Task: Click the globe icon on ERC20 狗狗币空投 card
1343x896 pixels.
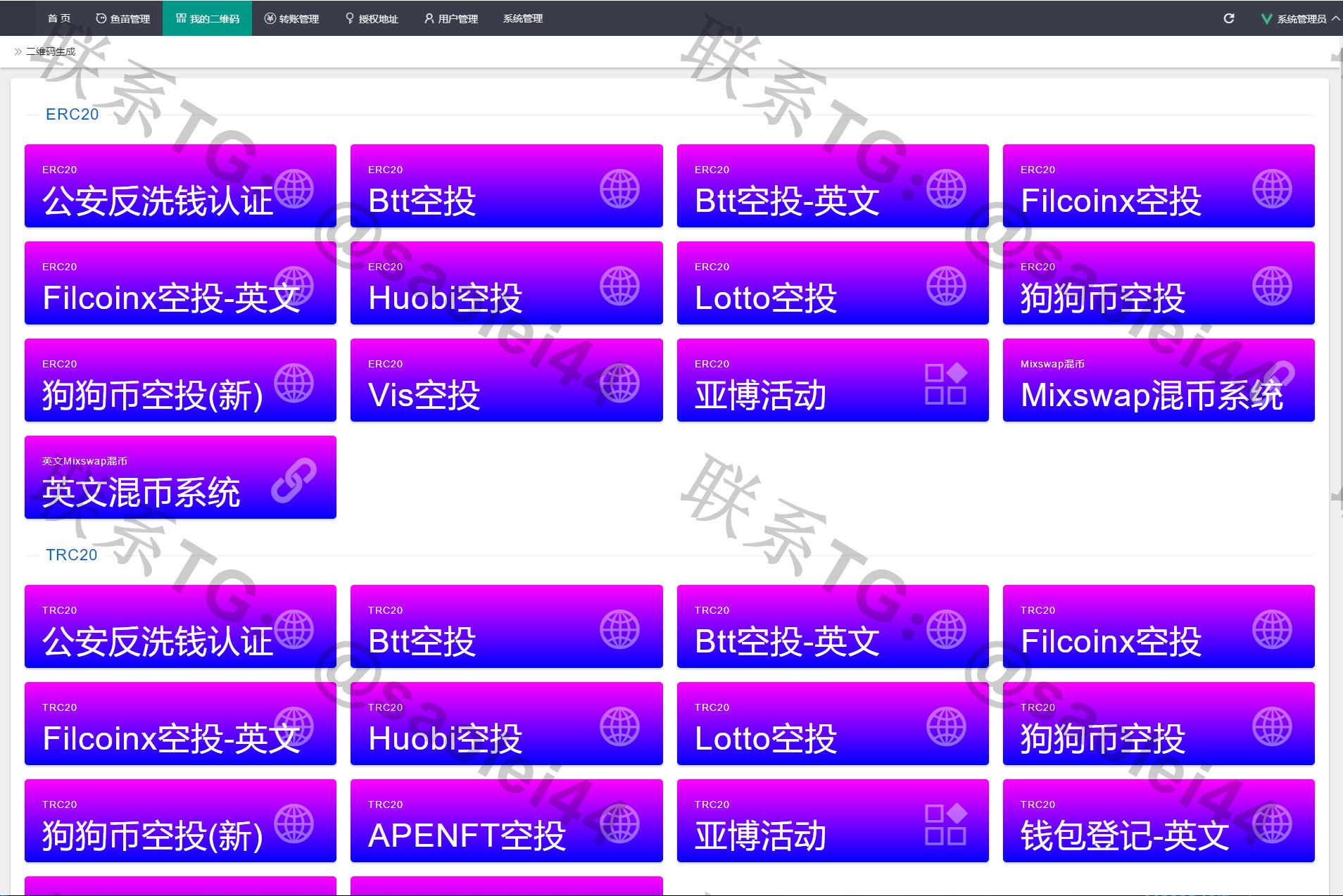Action: pyautogui.click(x=1273, y=286)
